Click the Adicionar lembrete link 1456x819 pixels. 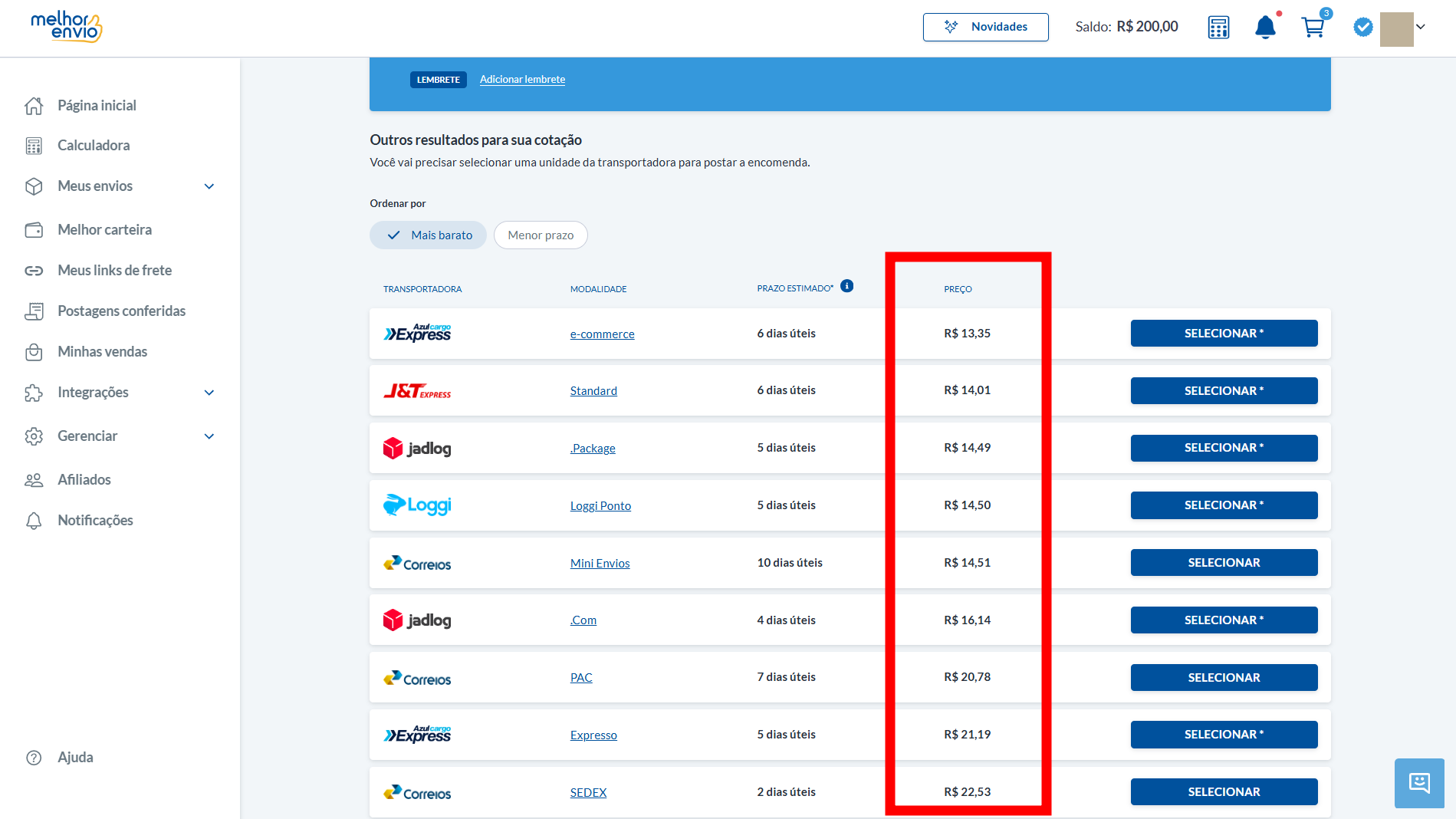(x=522, y=80)
